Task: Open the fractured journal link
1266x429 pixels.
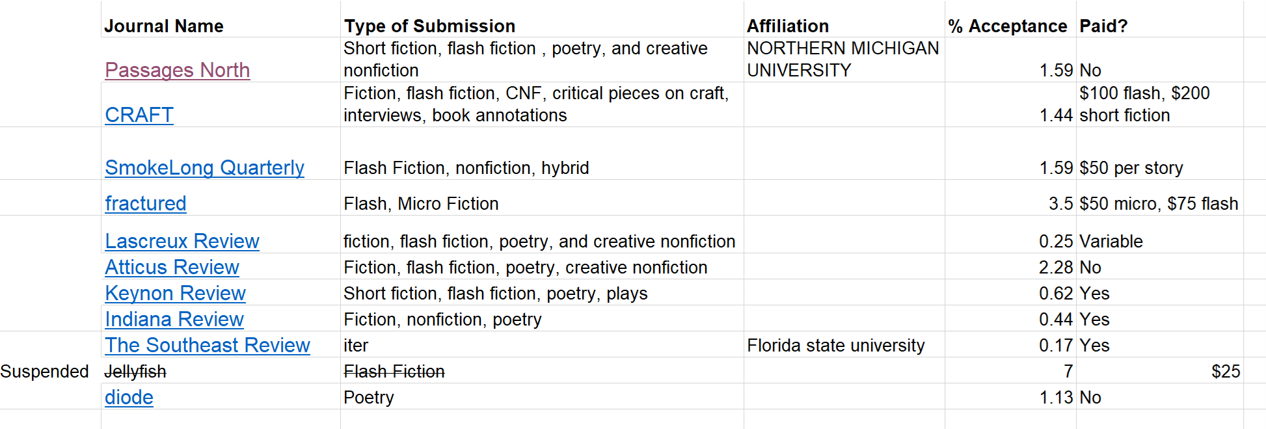Action: point(145,203)
